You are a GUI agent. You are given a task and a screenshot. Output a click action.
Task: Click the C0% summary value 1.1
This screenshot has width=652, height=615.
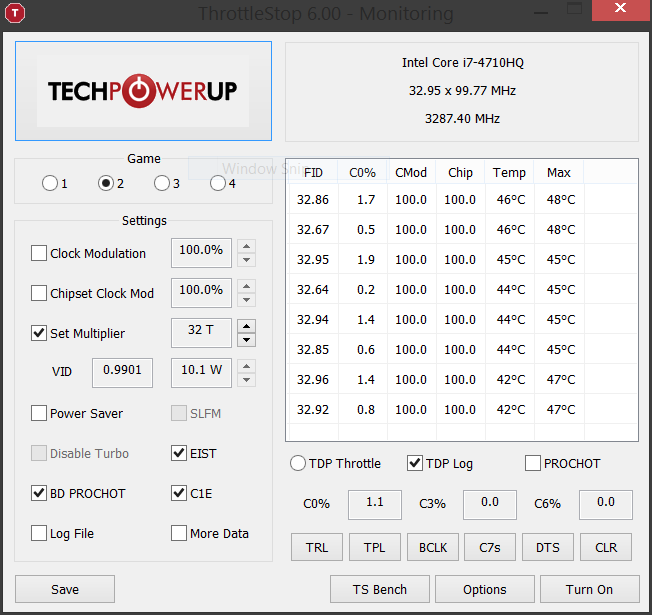click(x=375, y=504)
